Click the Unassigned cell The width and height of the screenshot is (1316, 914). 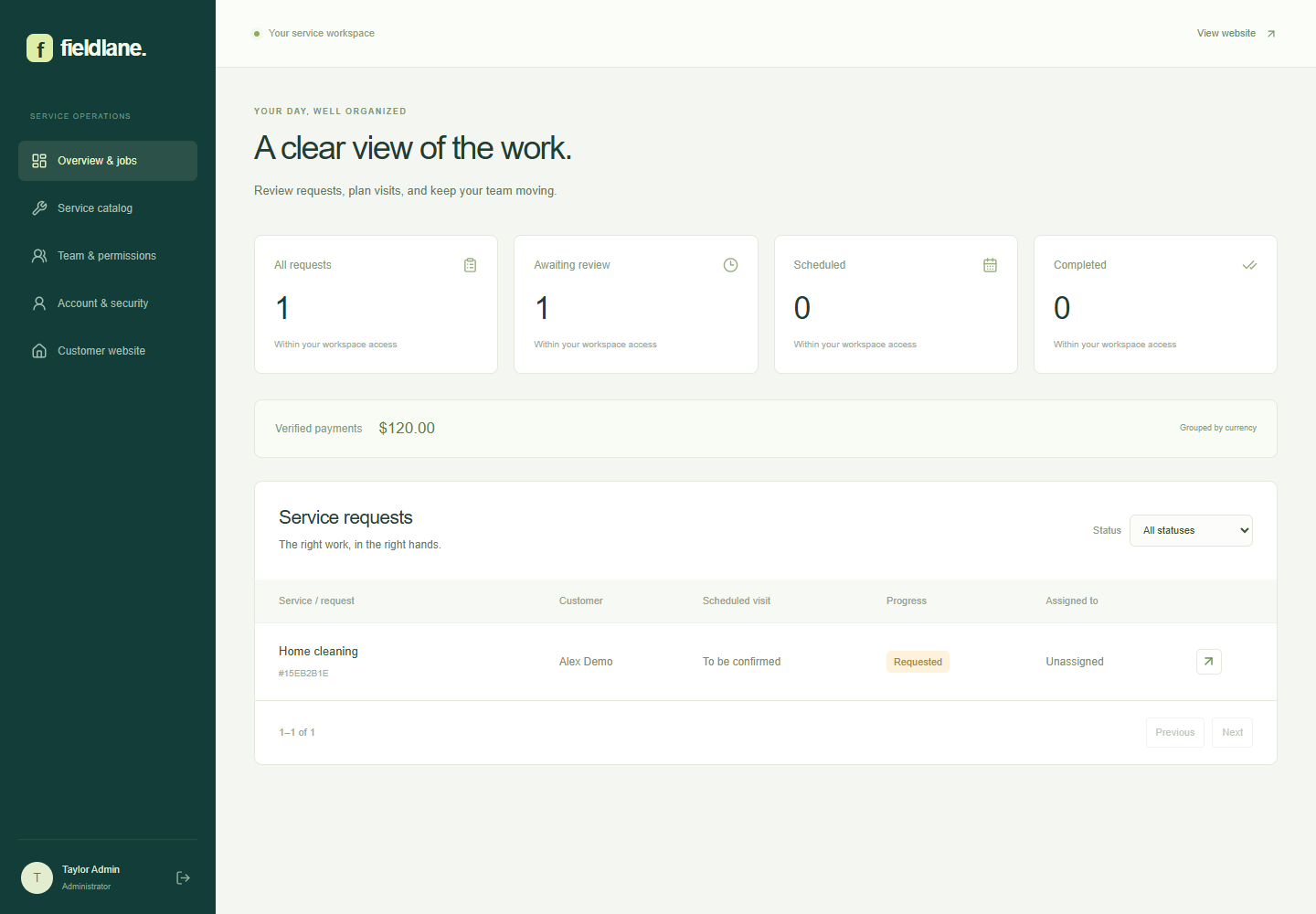point(1075,662)
